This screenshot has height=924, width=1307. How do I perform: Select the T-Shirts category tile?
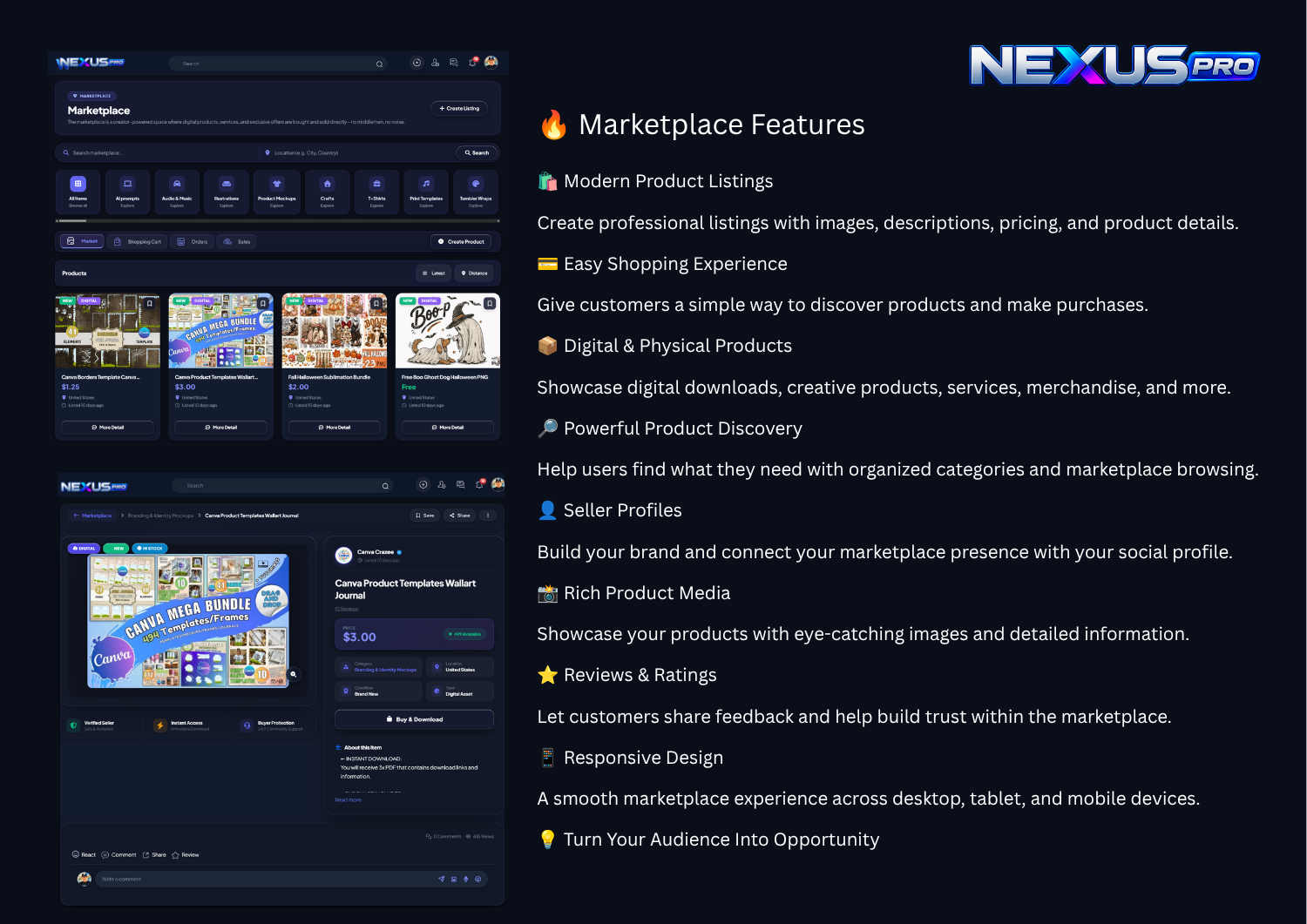(376, 192)
